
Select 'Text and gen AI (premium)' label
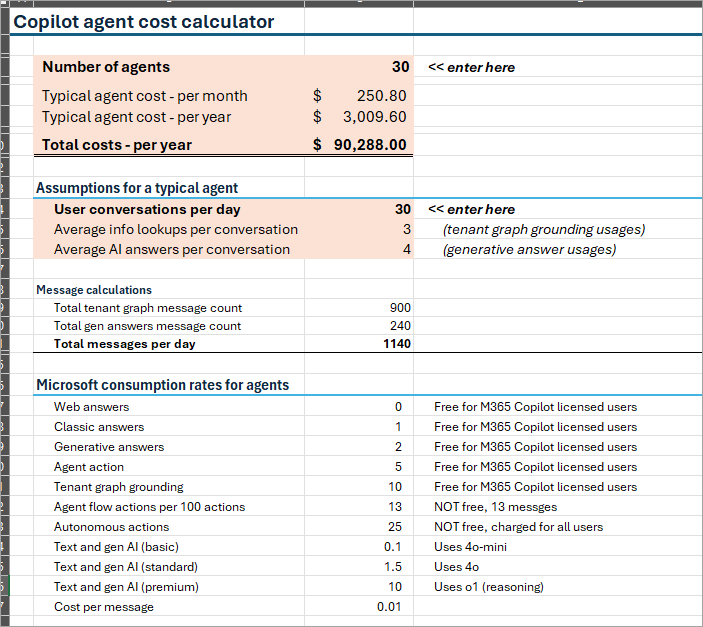[x=126, y=587]
